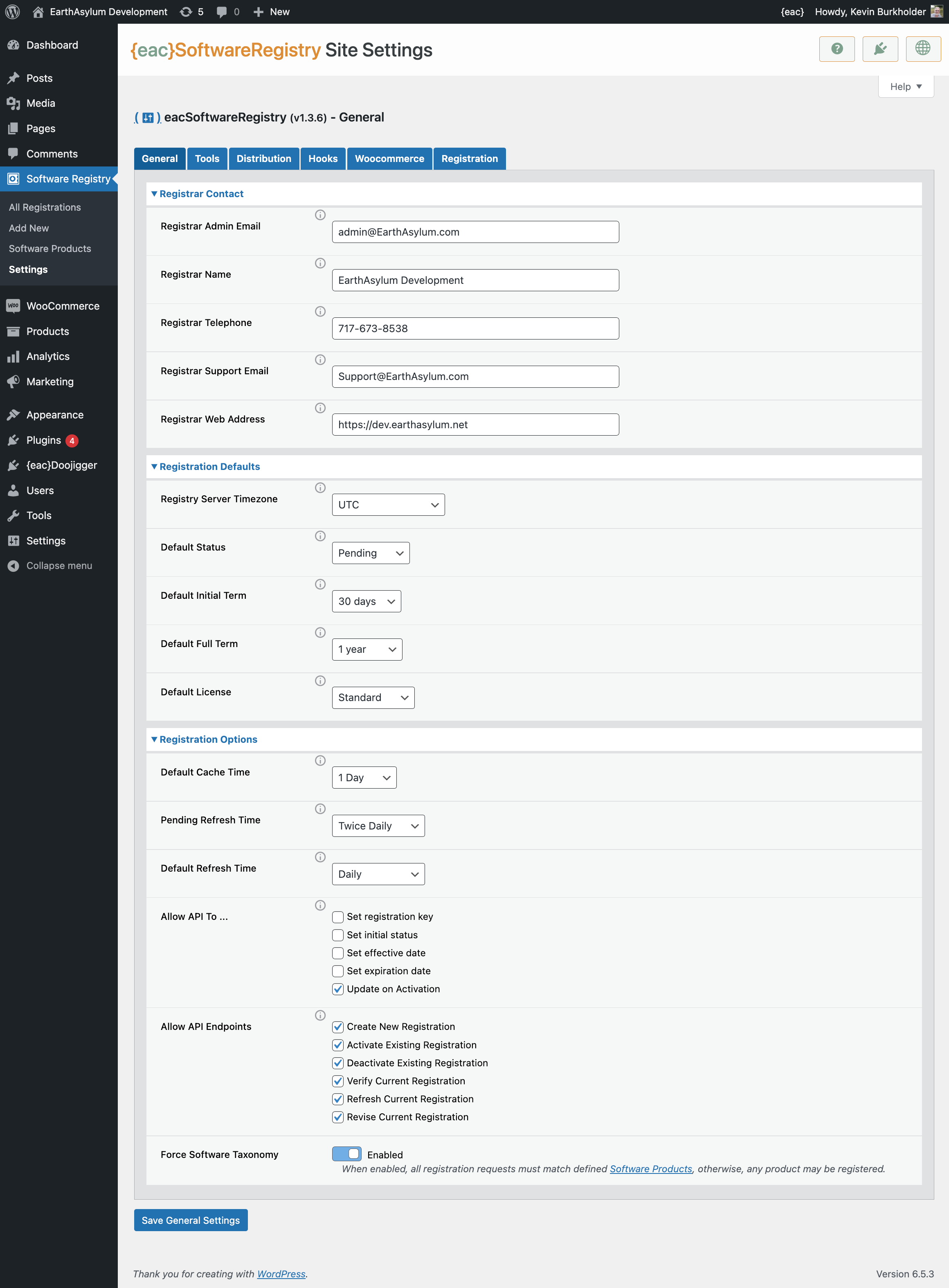
Task: Show info for Registrar Web Address
Action: 320,408
